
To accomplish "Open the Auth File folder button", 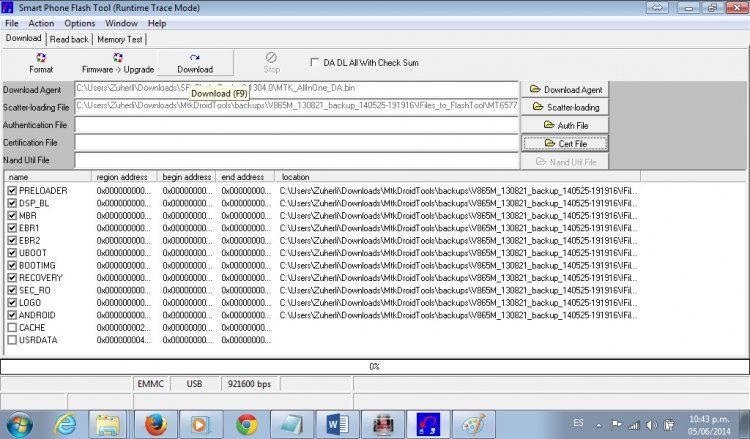I will 565,125.
